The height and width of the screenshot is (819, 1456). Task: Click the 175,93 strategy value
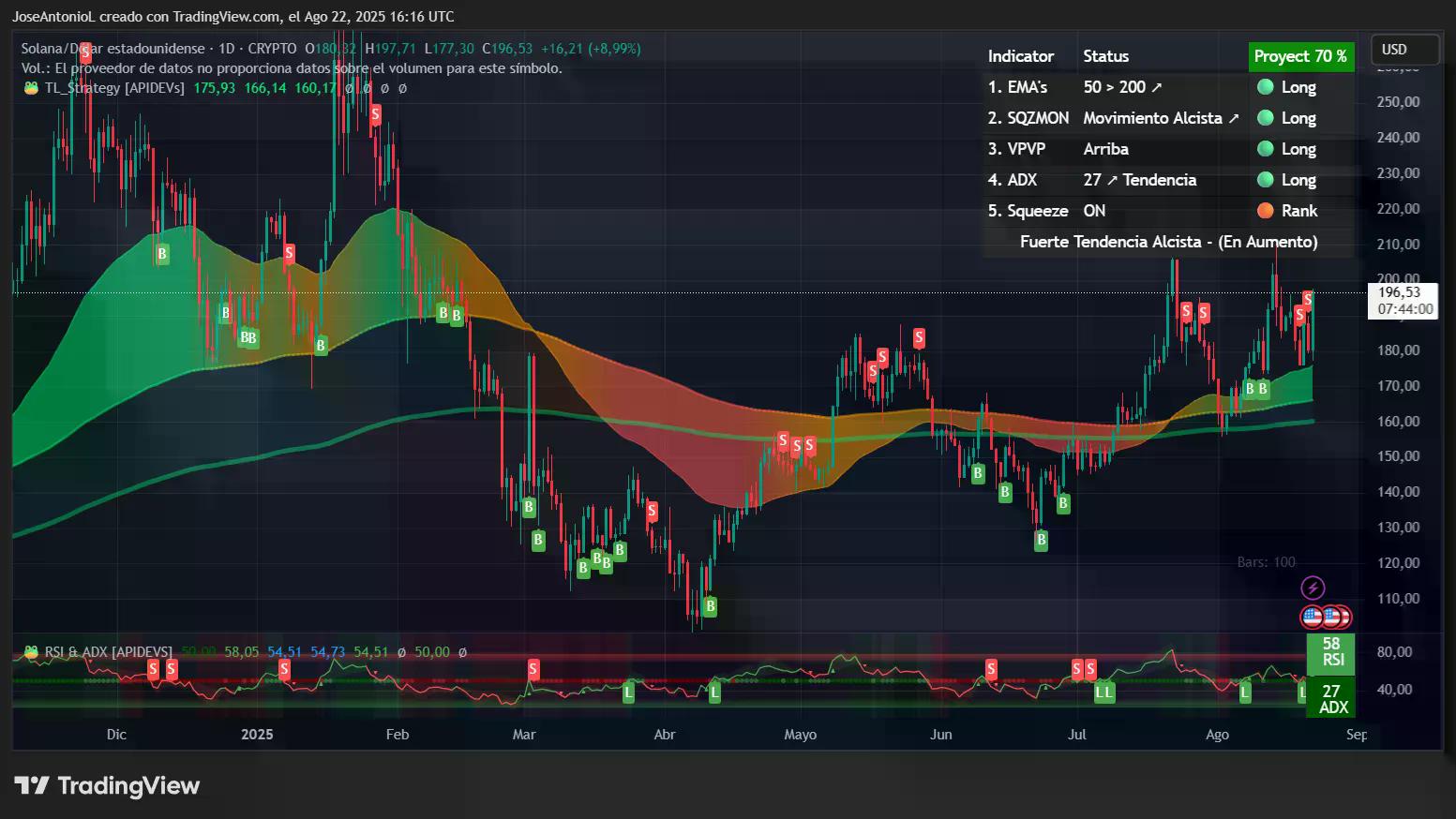(x=215, y=88)
